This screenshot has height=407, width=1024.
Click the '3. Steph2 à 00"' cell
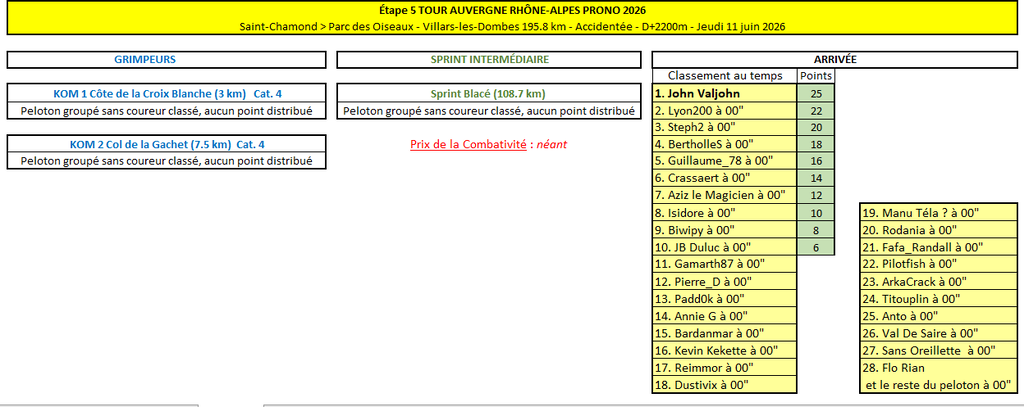point(725,127)
